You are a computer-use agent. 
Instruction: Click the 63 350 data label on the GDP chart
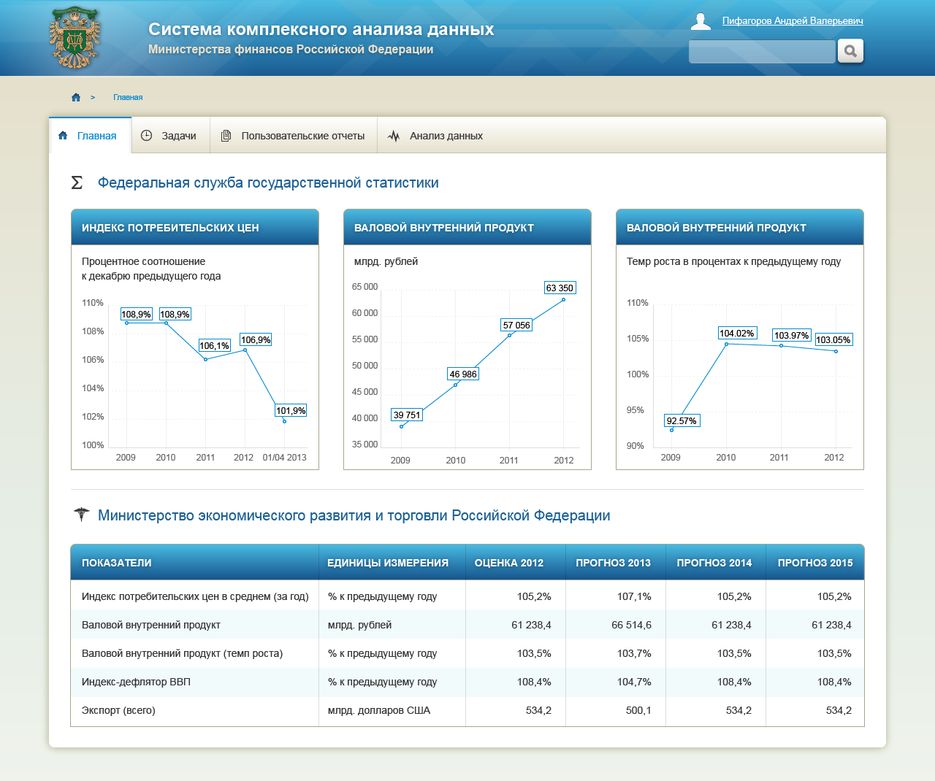(x=559, y=288)
